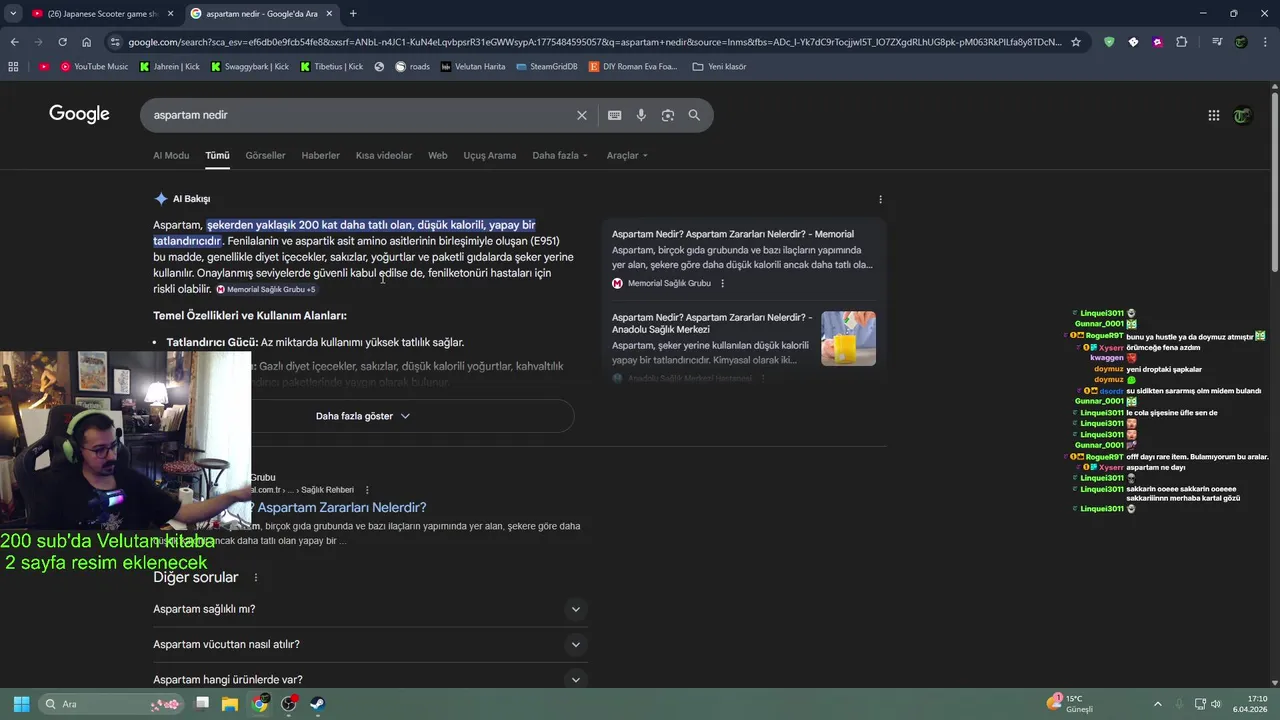Select the Web results tab

(x=438, y=155)
